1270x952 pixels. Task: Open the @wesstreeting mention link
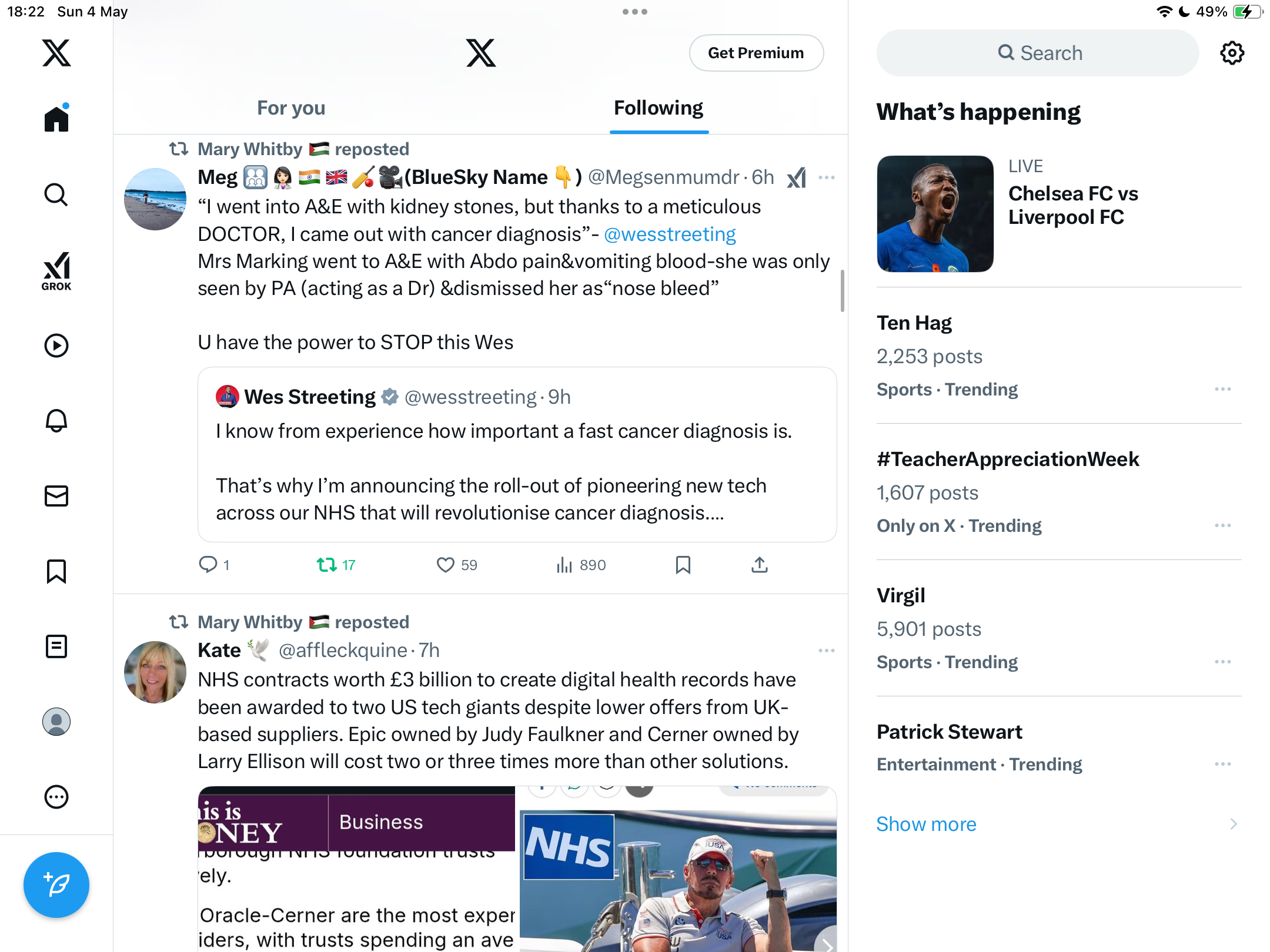670,234
